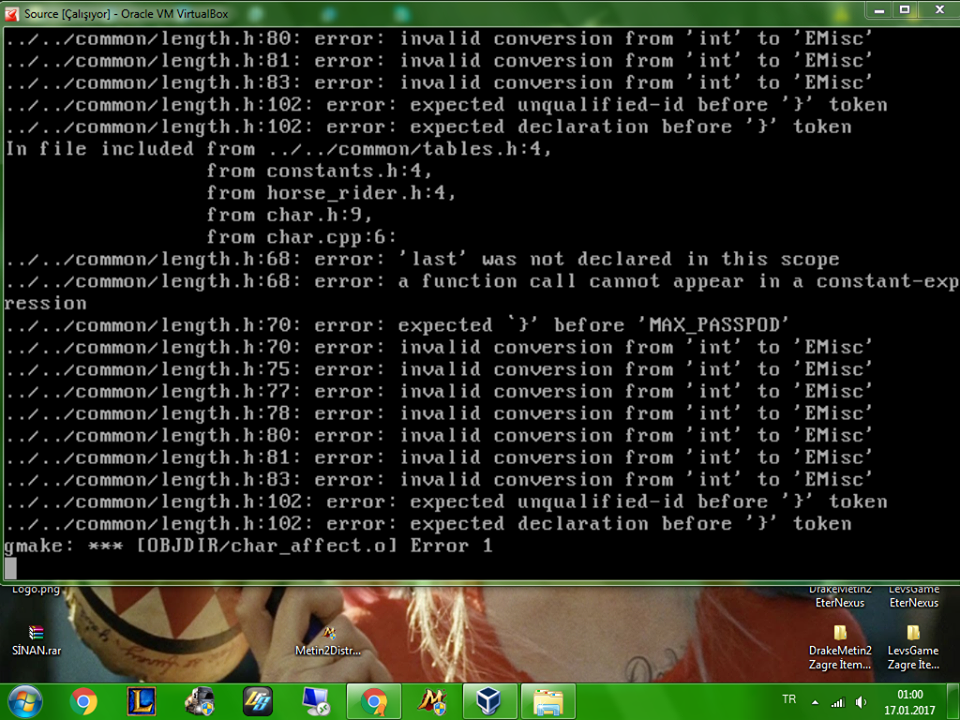Click the TR language indicator in tray

click(x=789, y=699)
